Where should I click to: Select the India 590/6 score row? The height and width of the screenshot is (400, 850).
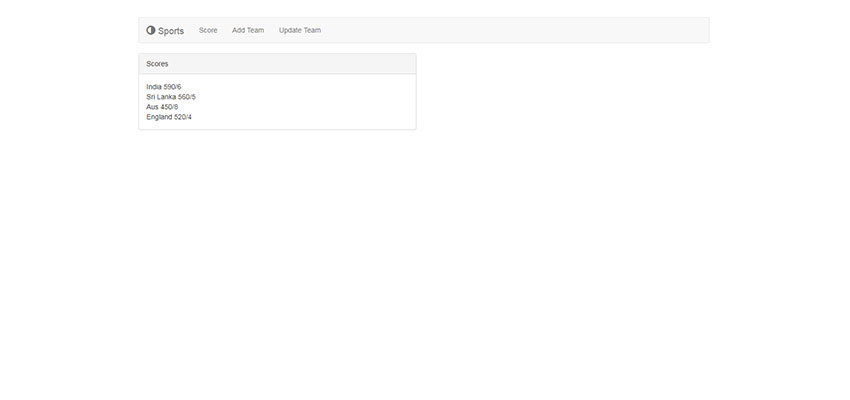coord(164,87)
